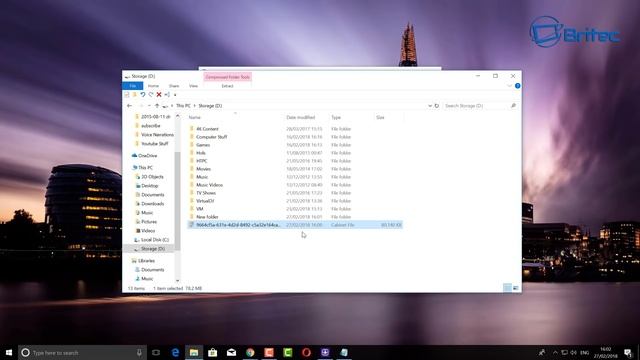
Task: Expand the ribbon using the chevron
Action: coord(509,86)
